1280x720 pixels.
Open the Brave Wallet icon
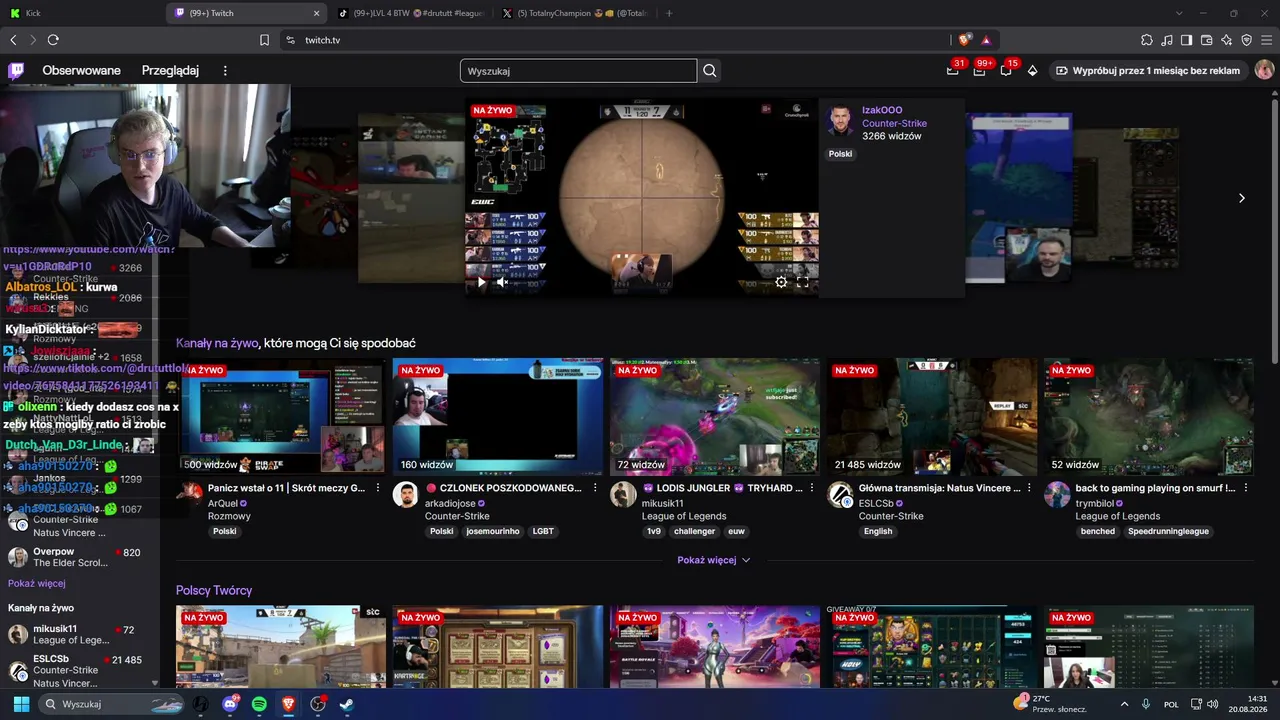[x=1207, y=40]
